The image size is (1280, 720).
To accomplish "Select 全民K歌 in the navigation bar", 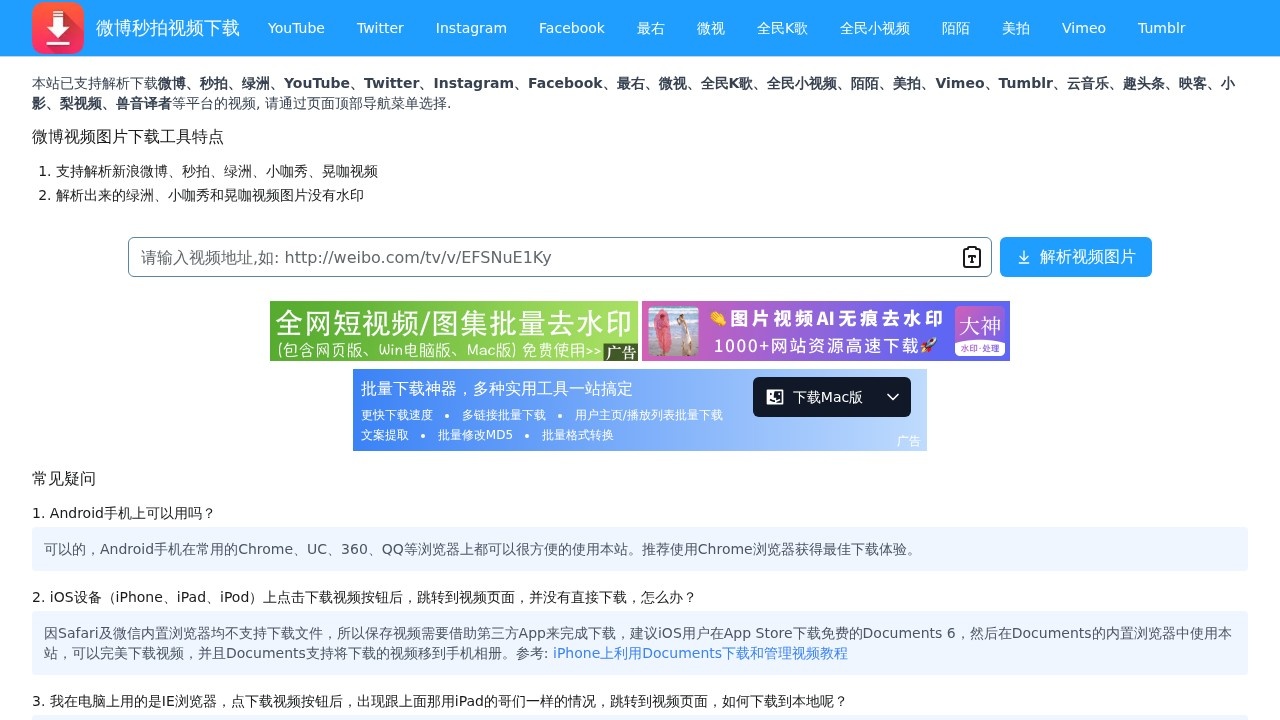I will 783,28.
